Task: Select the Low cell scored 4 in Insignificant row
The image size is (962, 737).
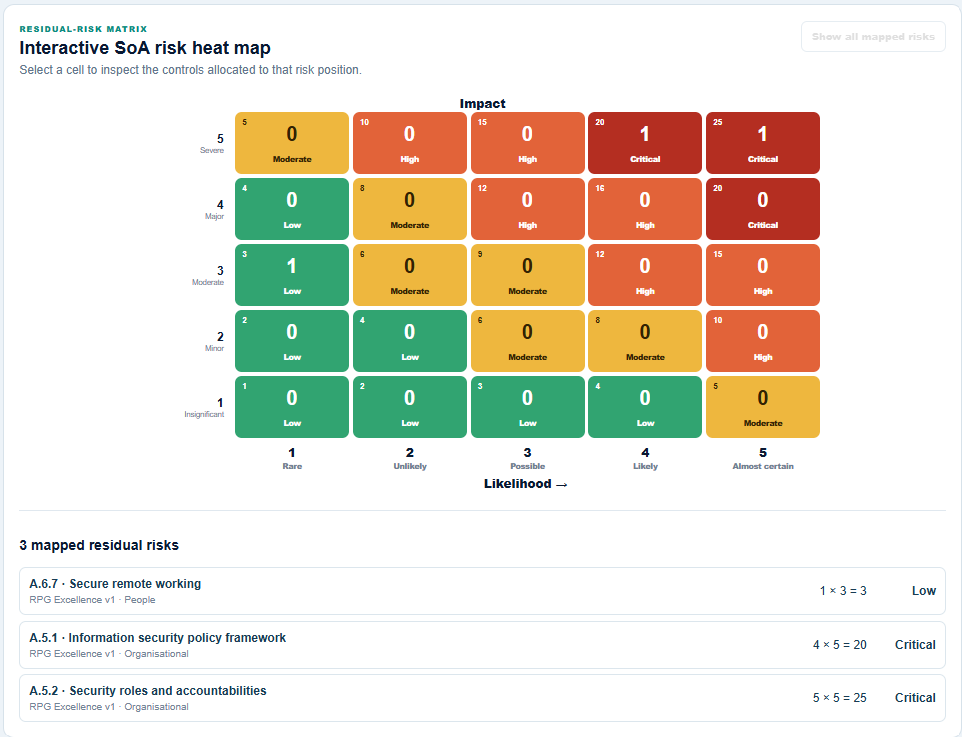Action: pyautogui.click(x=645, y=407)
